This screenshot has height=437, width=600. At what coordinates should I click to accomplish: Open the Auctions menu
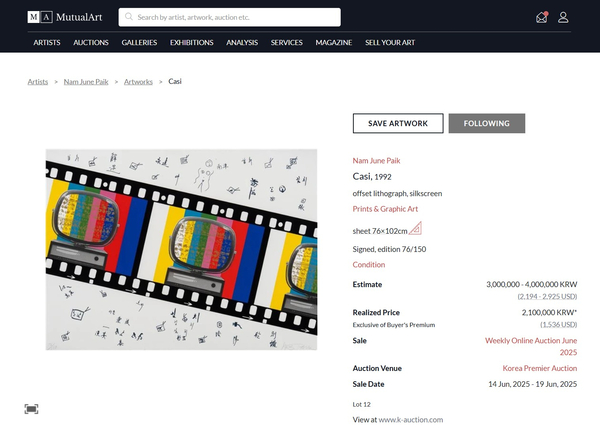91,43
